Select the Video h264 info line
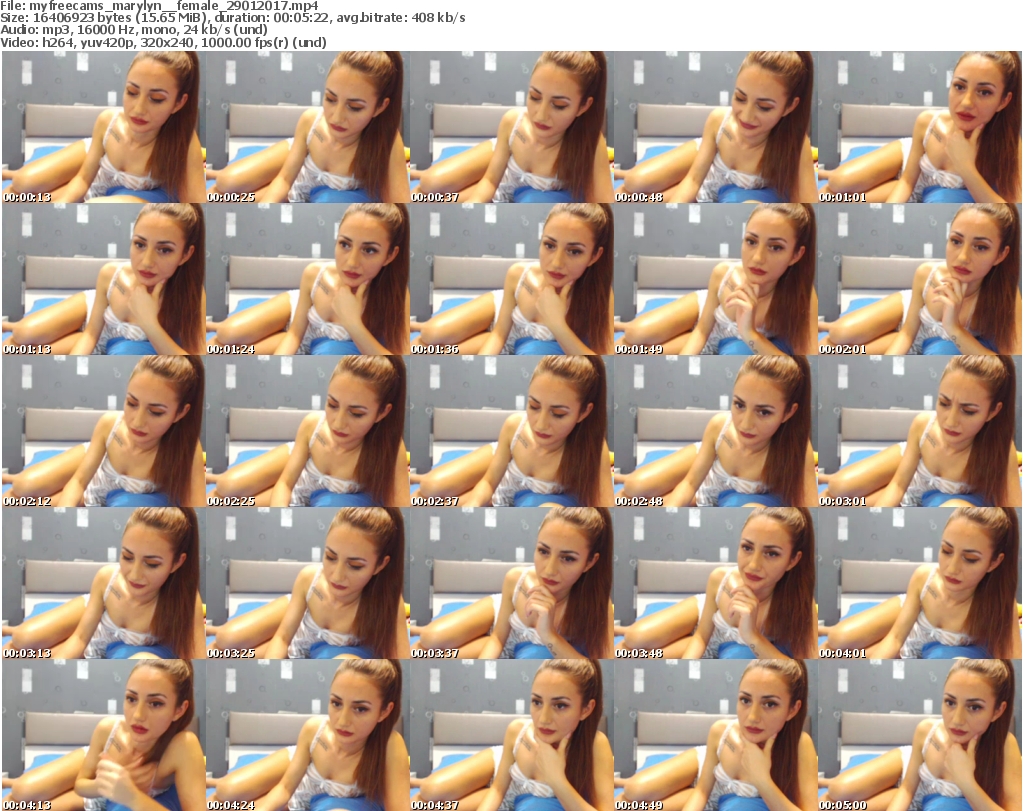The width and height of the screenshot is (1024, 811). tap(163, 42)
